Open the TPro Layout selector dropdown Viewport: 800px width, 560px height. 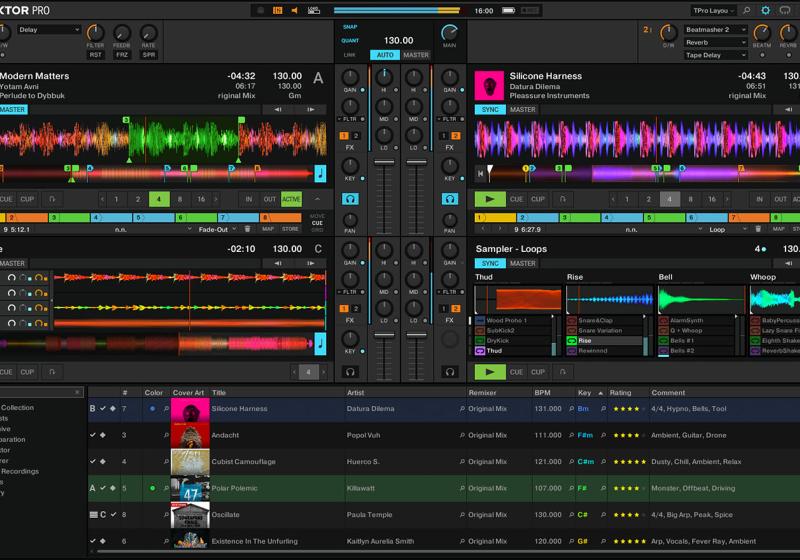click(713, 10)
